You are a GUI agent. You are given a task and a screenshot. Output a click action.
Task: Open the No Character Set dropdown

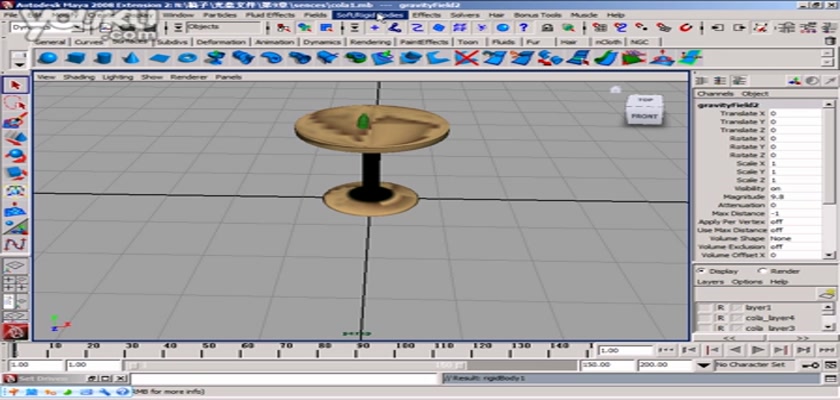(760, 366)
